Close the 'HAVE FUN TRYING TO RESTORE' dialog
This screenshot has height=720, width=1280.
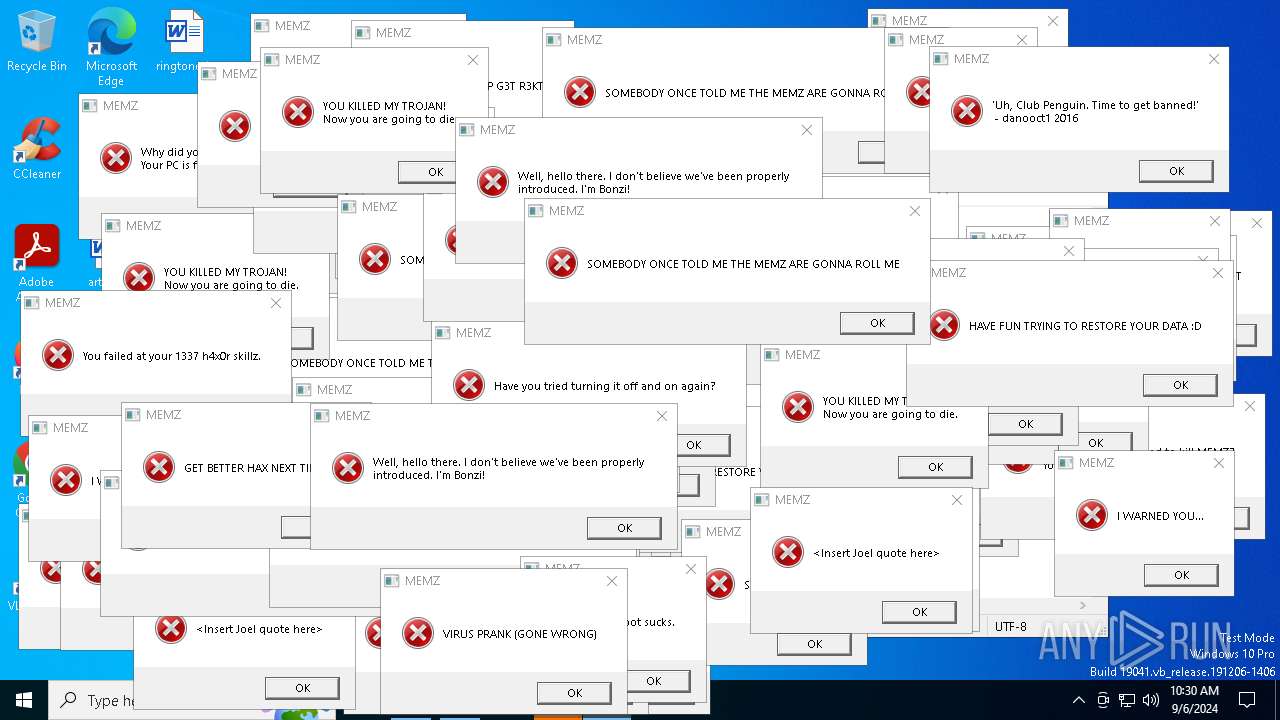(x=1217, y=272)
